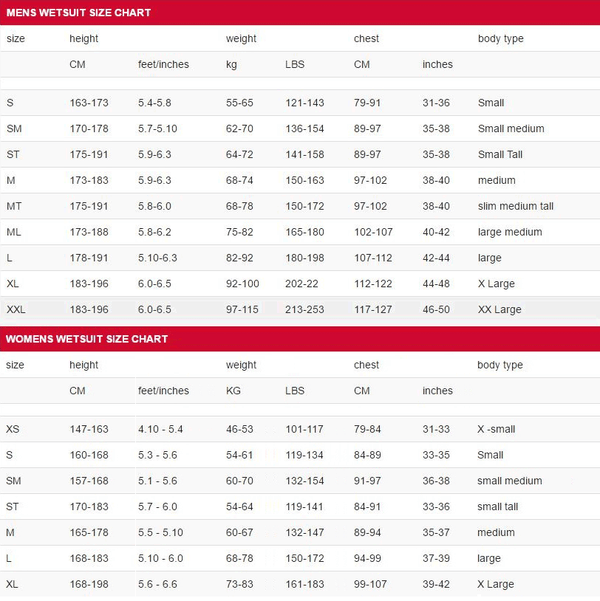
Task: Select womens height value "147-163"
Action: (89, 429)
